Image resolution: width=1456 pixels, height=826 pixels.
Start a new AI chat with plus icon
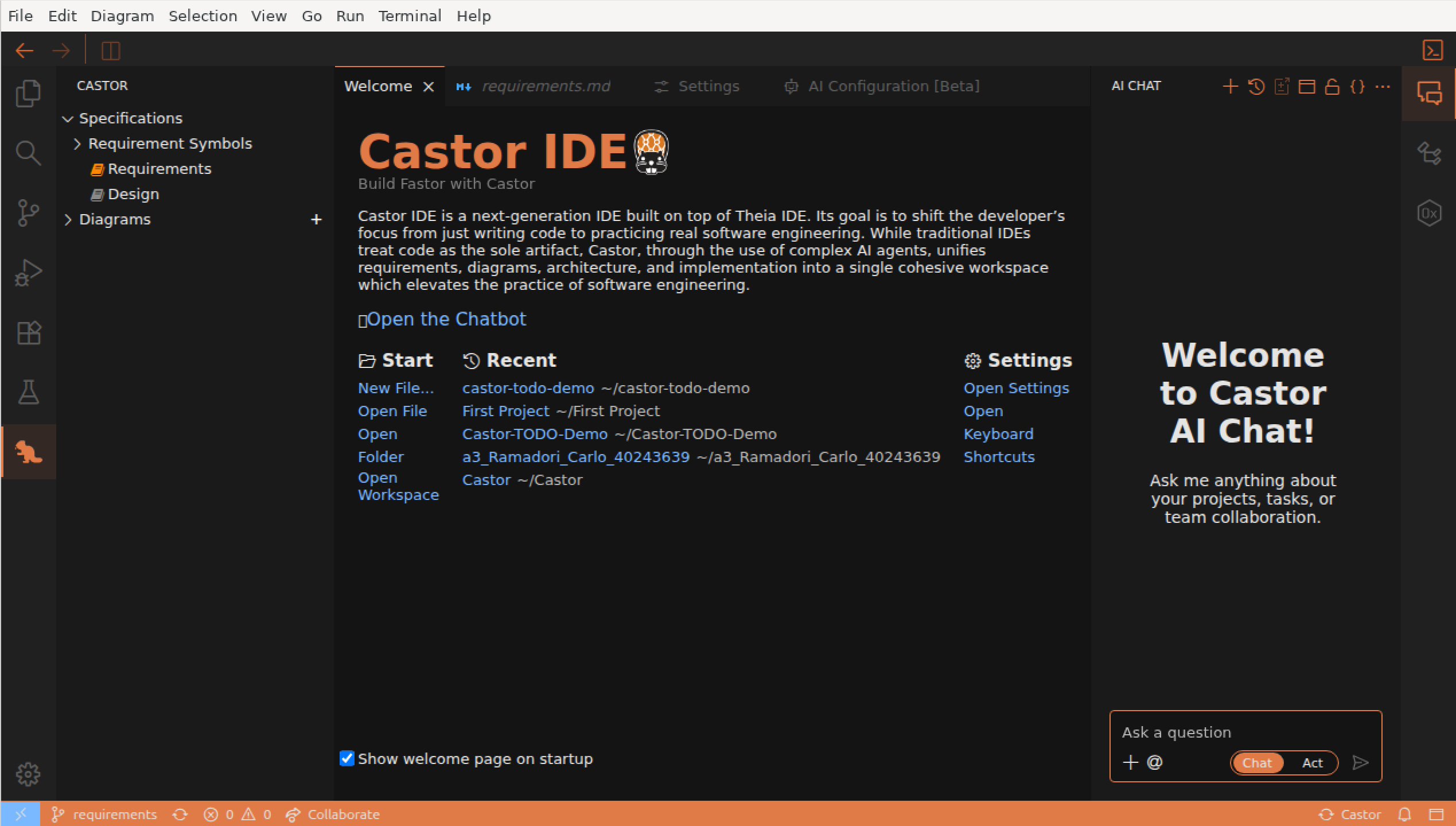(x=1229, y=86)
